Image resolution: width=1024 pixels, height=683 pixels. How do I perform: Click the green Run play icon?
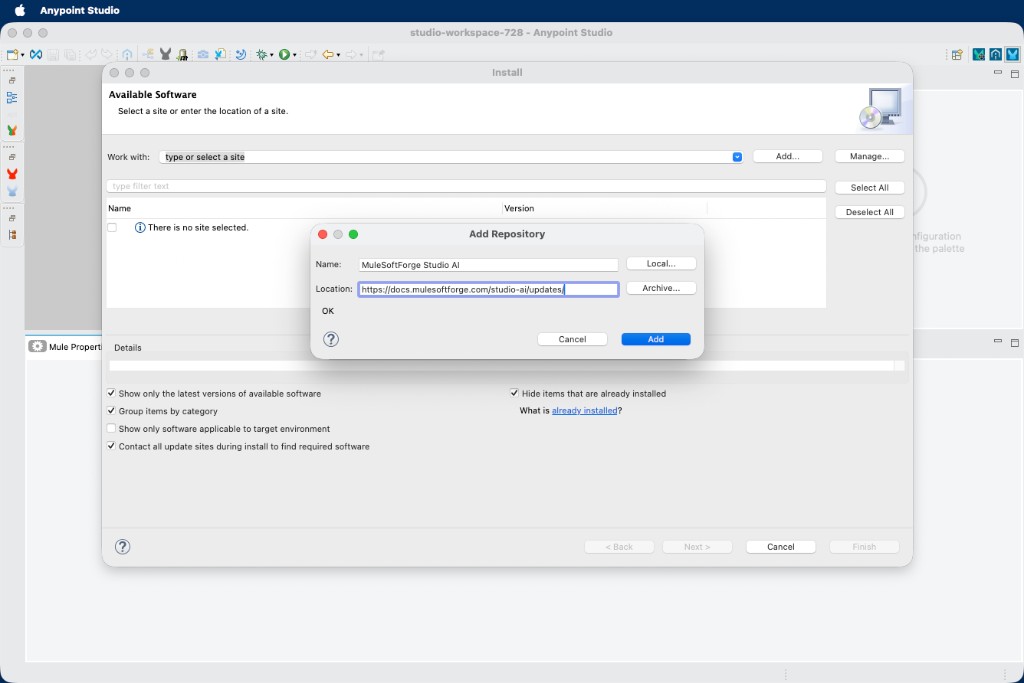284,55
